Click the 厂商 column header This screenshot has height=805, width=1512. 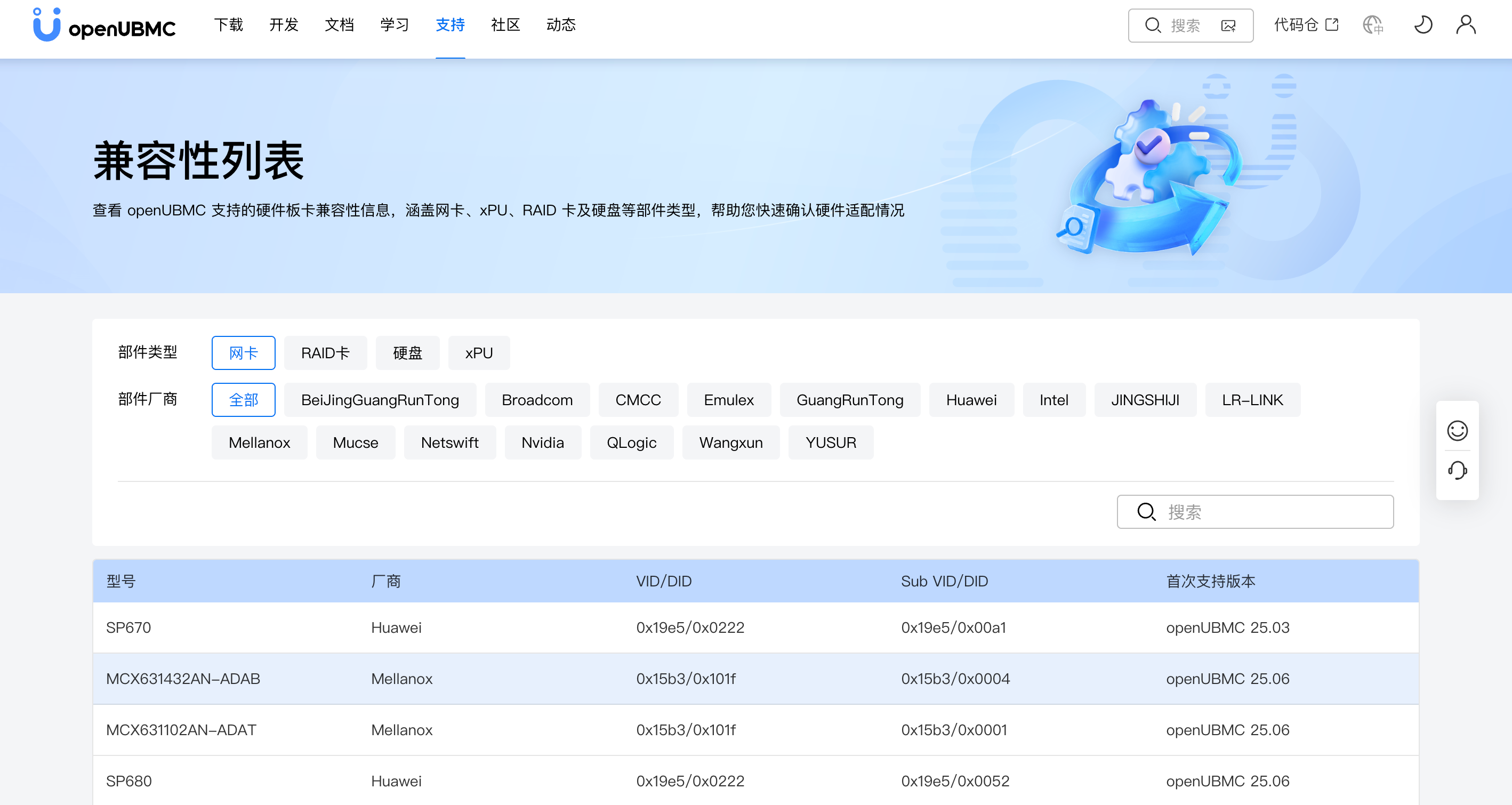(x=385, y=581)
